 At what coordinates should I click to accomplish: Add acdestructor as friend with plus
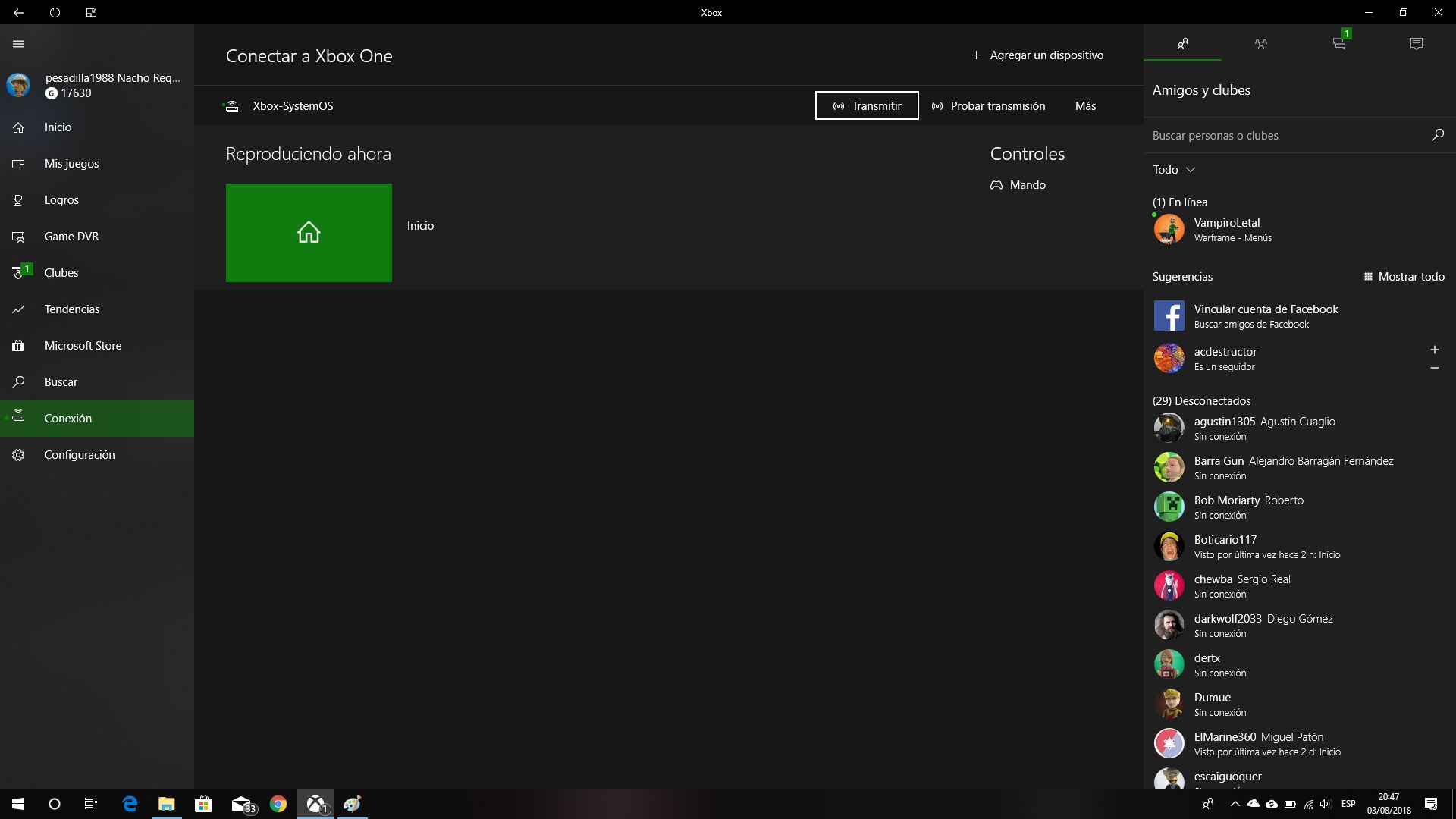click(x=1434, y=350)
